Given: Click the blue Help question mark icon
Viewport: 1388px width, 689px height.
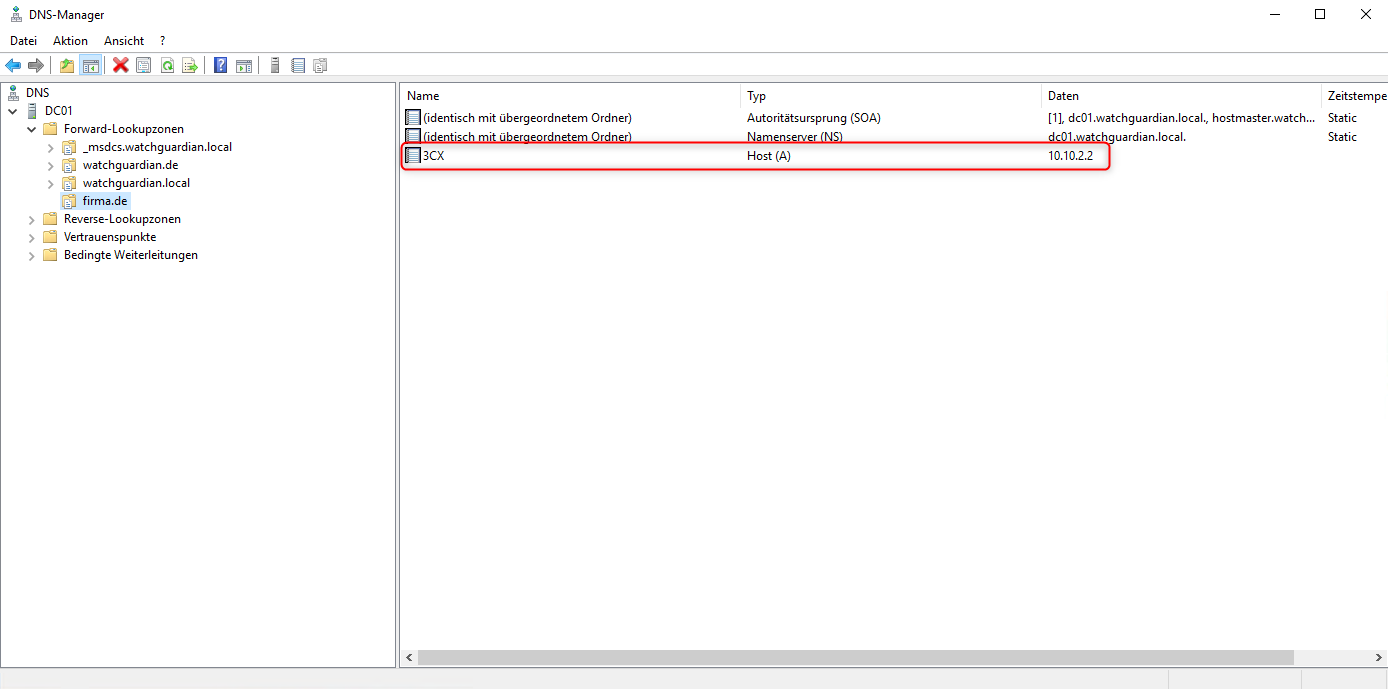Looking at the screenshot, I should point(220,66).
